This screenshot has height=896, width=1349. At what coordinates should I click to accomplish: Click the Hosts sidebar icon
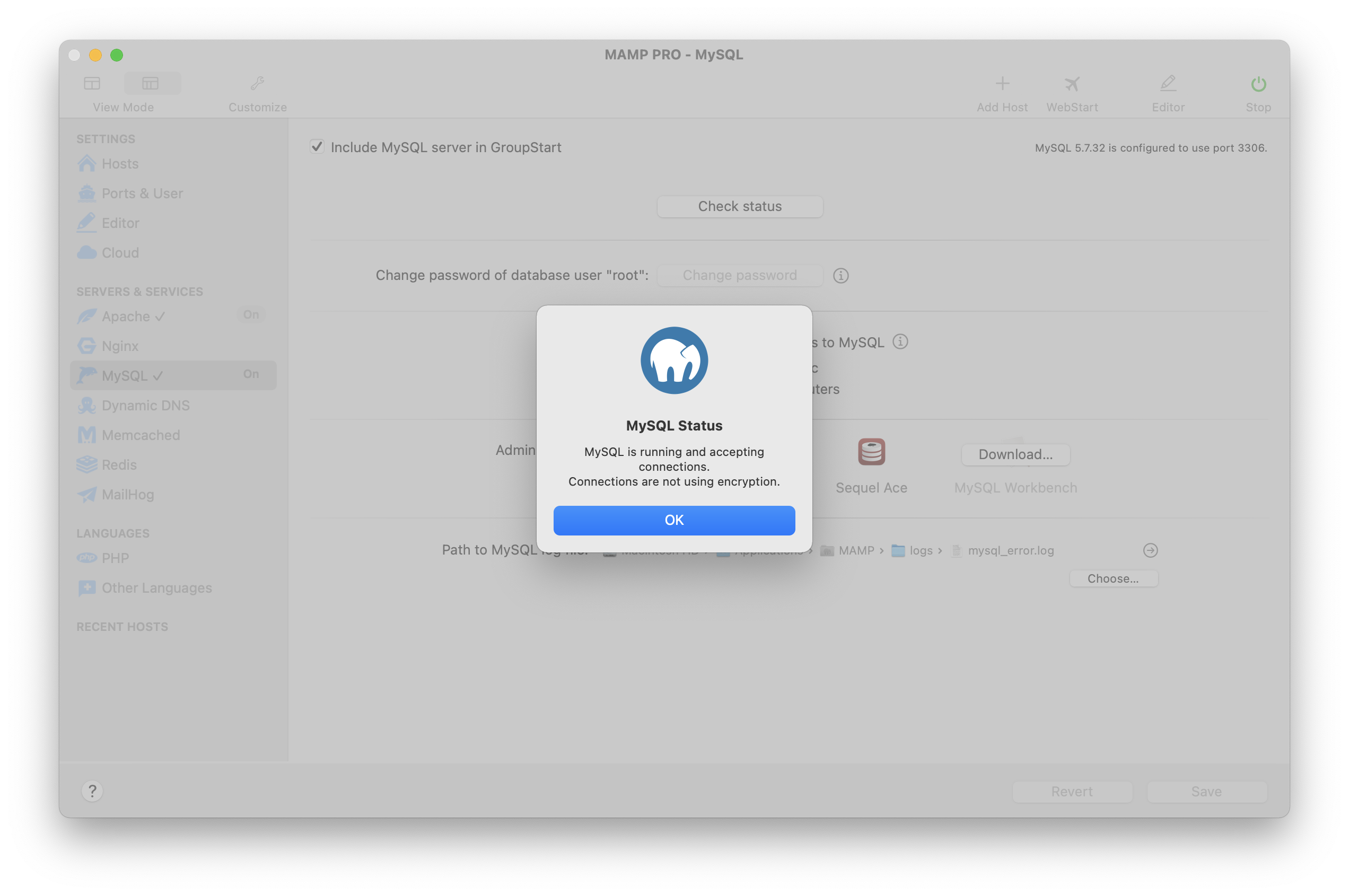point(86,163)
